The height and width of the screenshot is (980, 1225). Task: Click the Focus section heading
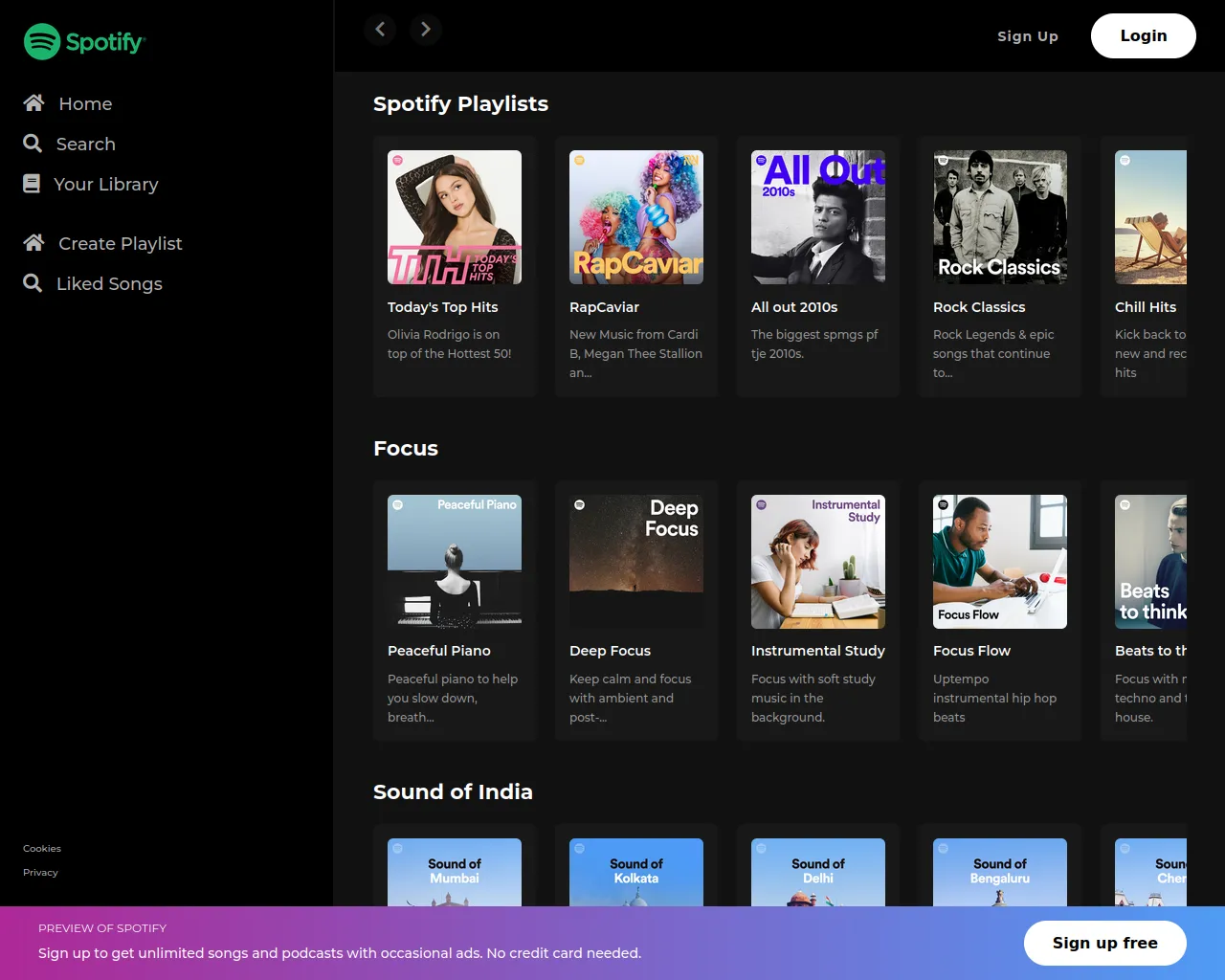(x=406, y=448)
